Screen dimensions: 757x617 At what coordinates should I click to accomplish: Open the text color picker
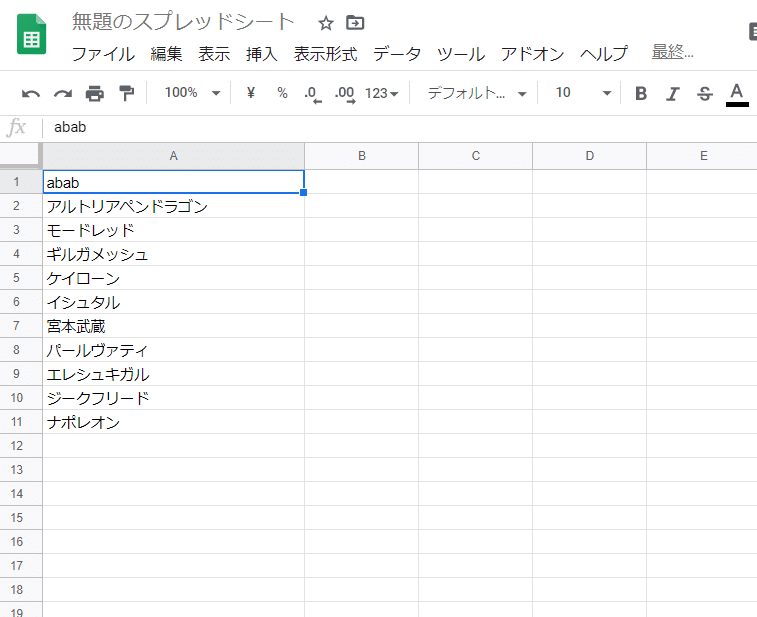pyautogui.click(x=737, y=94)
